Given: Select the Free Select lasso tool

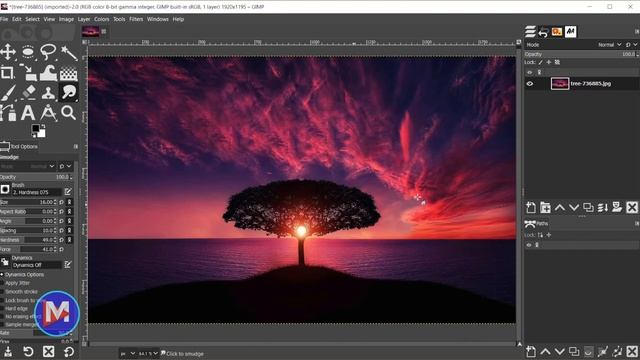Looking at the screenshot, I should tap(48, 52).
